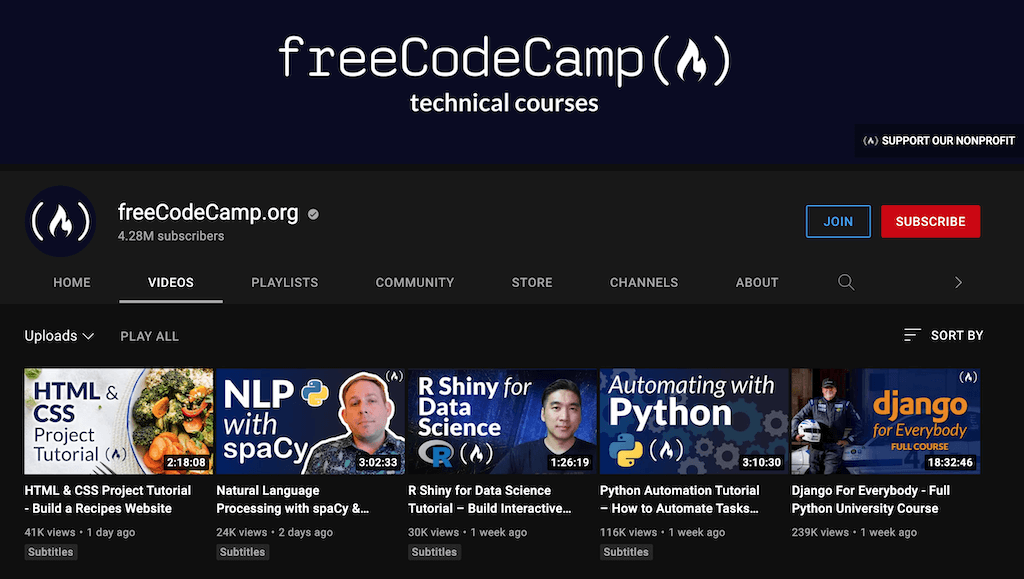Open the Sort By menu

(943, 336)
